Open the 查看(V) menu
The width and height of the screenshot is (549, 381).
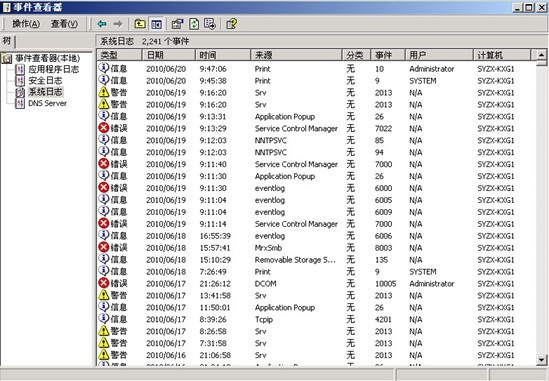64,24
